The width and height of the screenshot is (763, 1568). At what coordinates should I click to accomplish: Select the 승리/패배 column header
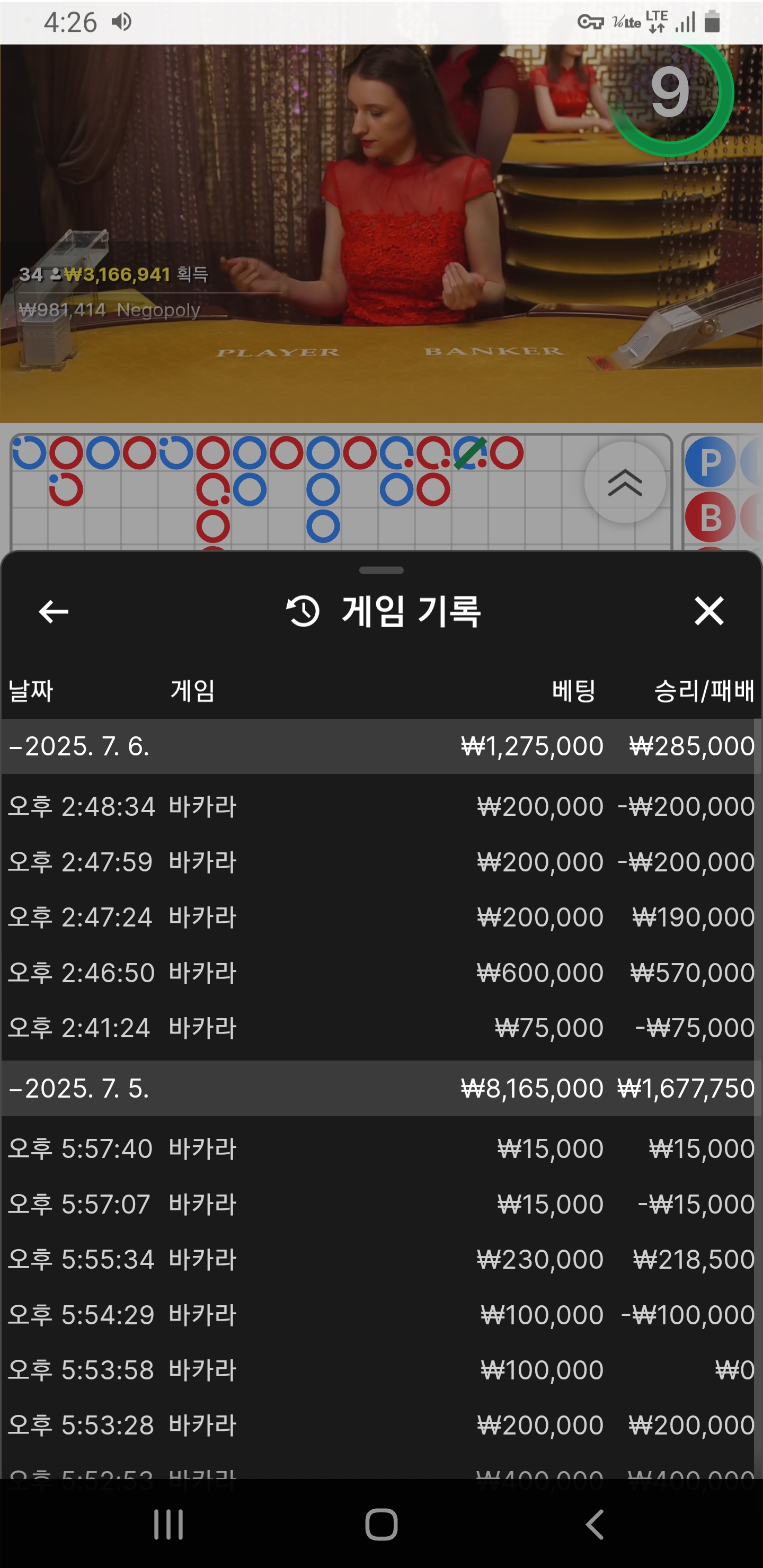(704, 691)
